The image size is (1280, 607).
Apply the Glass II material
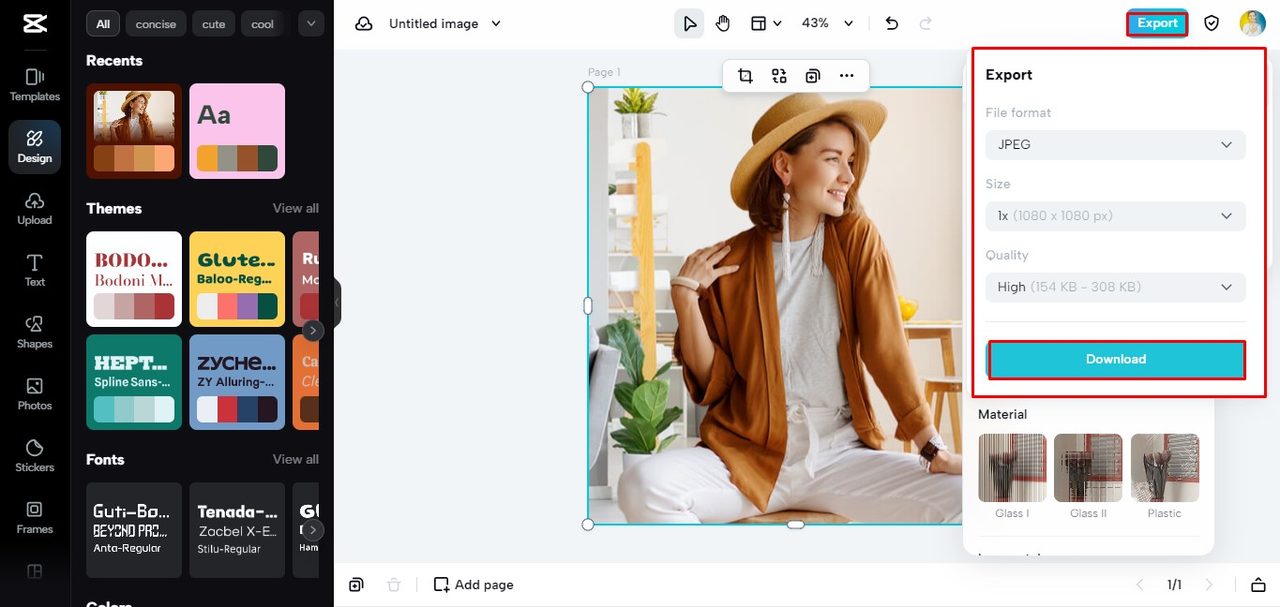click(x=1088, y=468)
